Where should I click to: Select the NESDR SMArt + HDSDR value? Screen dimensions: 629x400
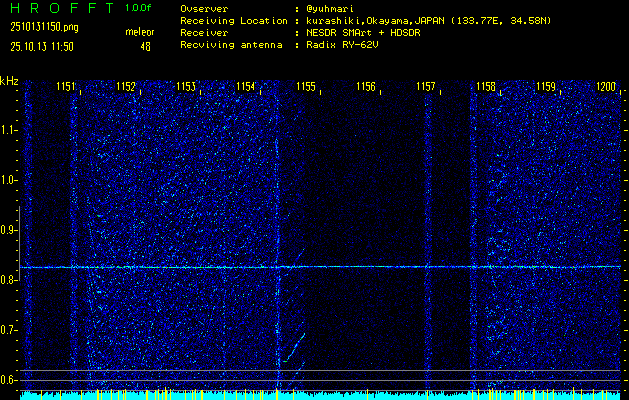tap(363, 33)
